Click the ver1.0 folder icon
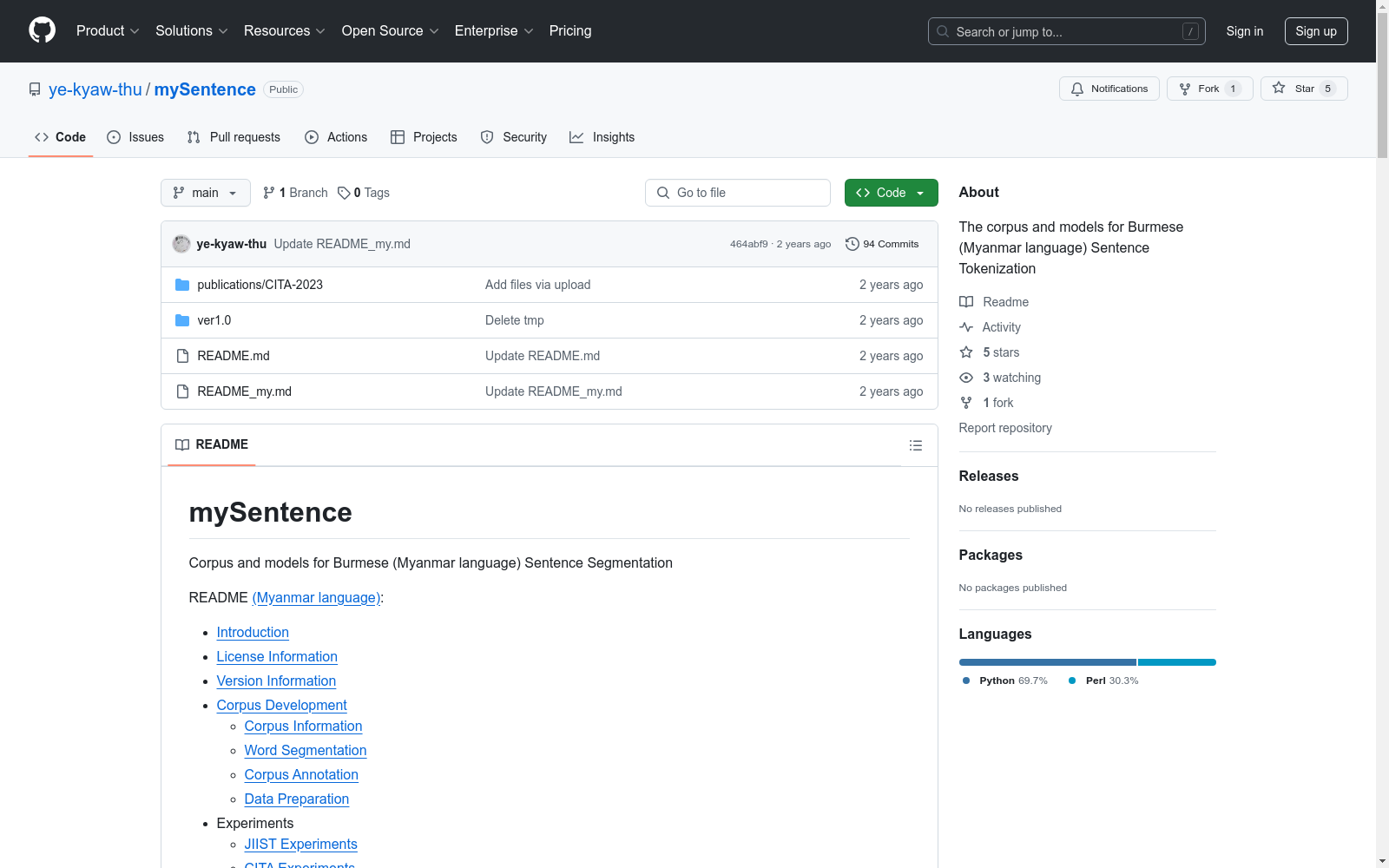This screenshot has height=868, width=1389. point(182,320)
